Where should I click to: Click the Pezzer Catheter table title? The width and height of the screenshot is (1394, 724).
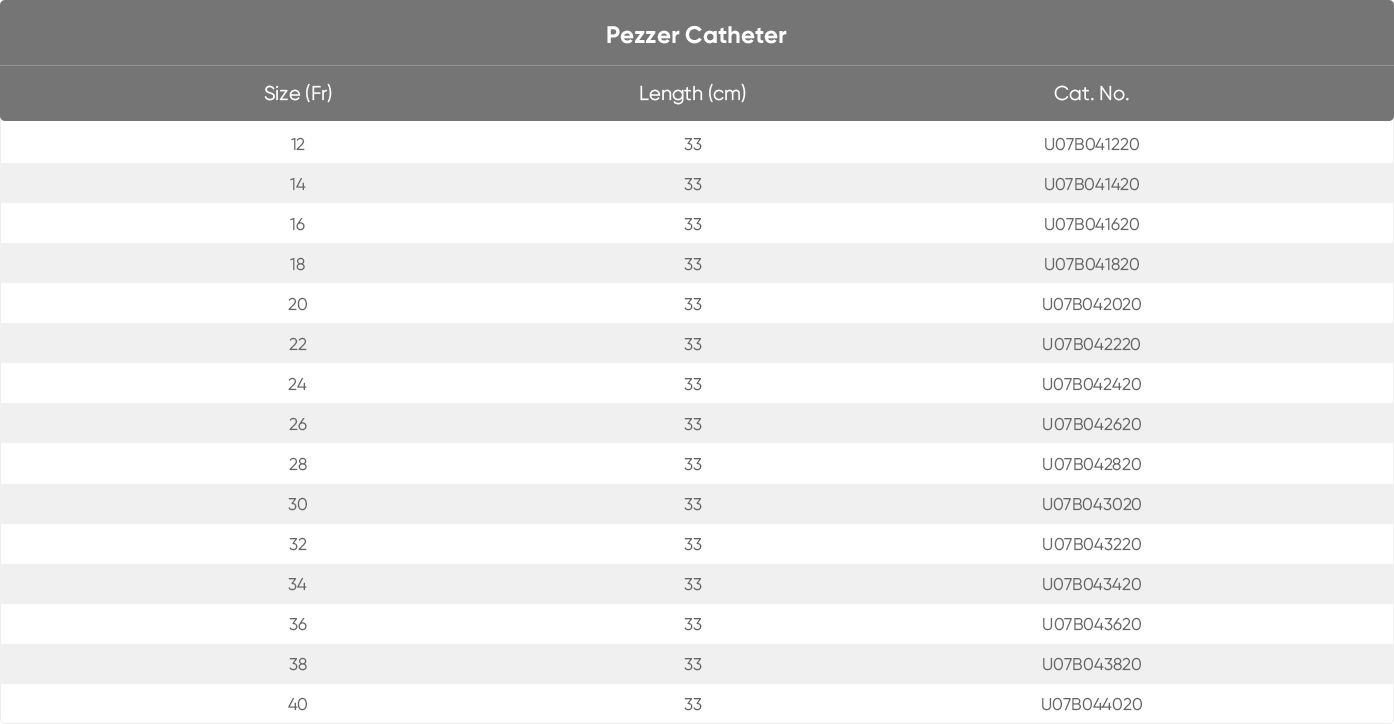pos(696,35)
